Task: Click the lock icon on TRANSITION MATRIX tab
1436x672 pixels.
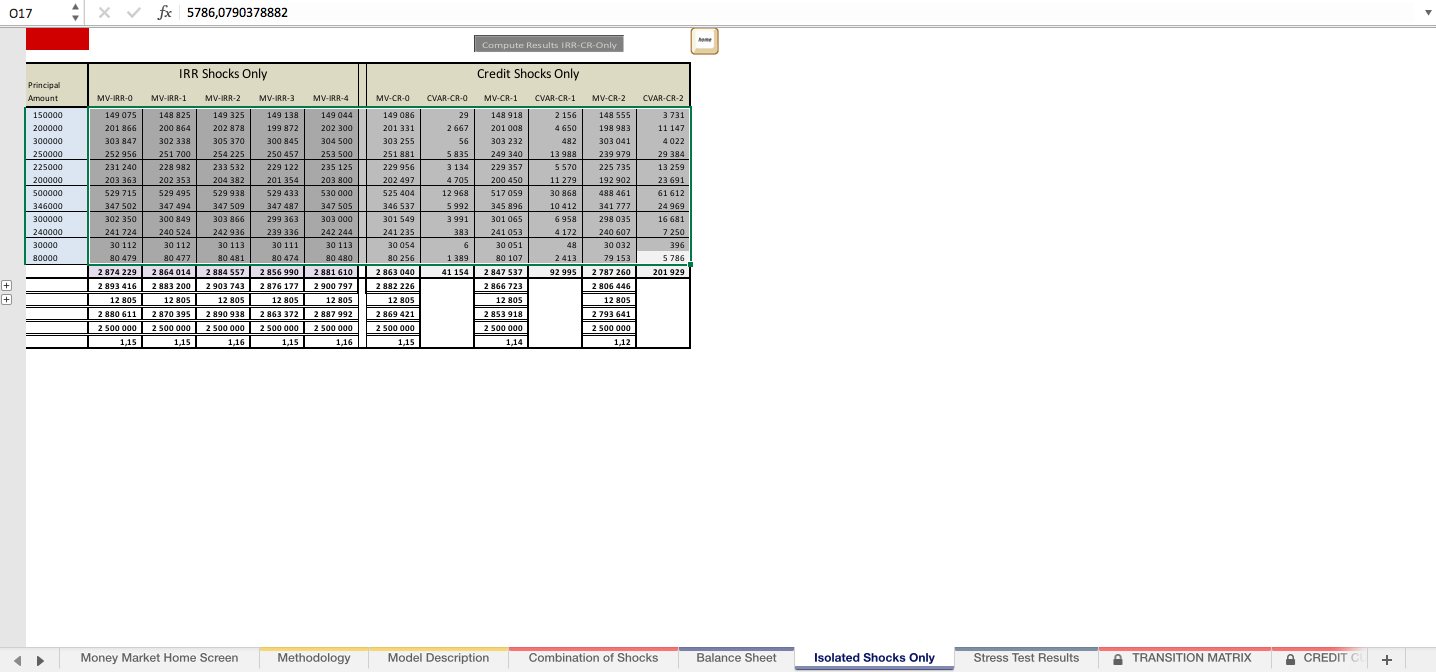Action: tap(1117, 658)
